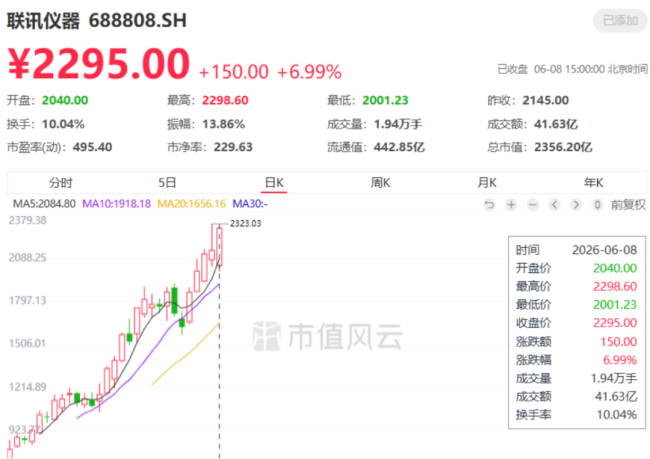650x459 pixels.
Task: Click the stock title 联讯仪器 688808.SH
Action: click(97, 20)
